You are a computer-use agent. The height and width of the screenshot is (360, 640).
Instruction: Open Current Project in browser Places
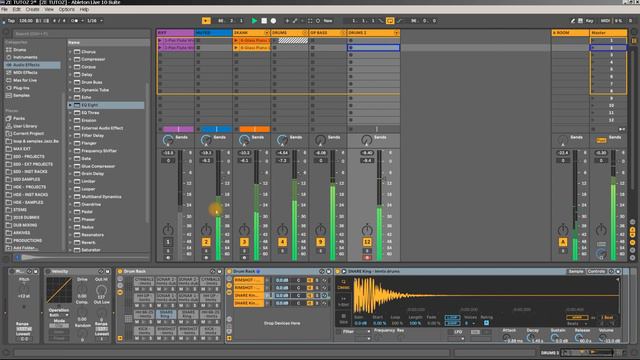point(29,133)
